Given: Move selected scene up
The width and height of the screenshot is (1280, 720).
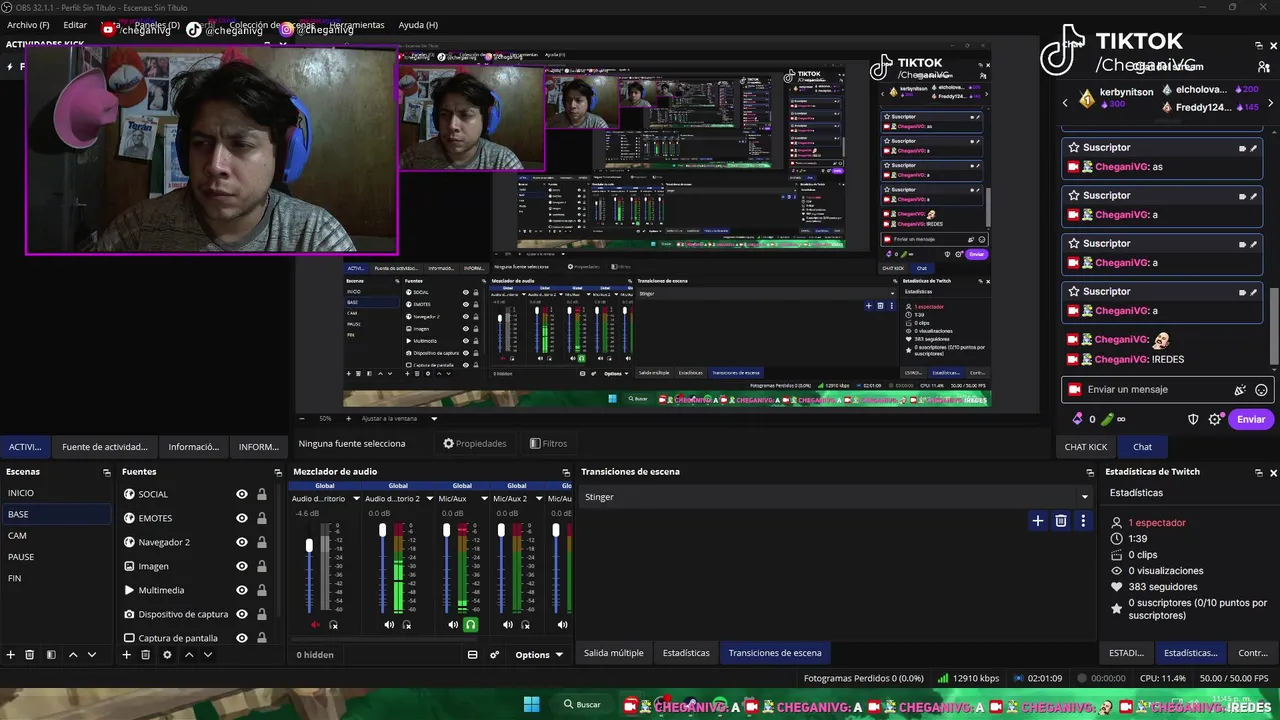Looking at the screenshot, I should point(73,655).
